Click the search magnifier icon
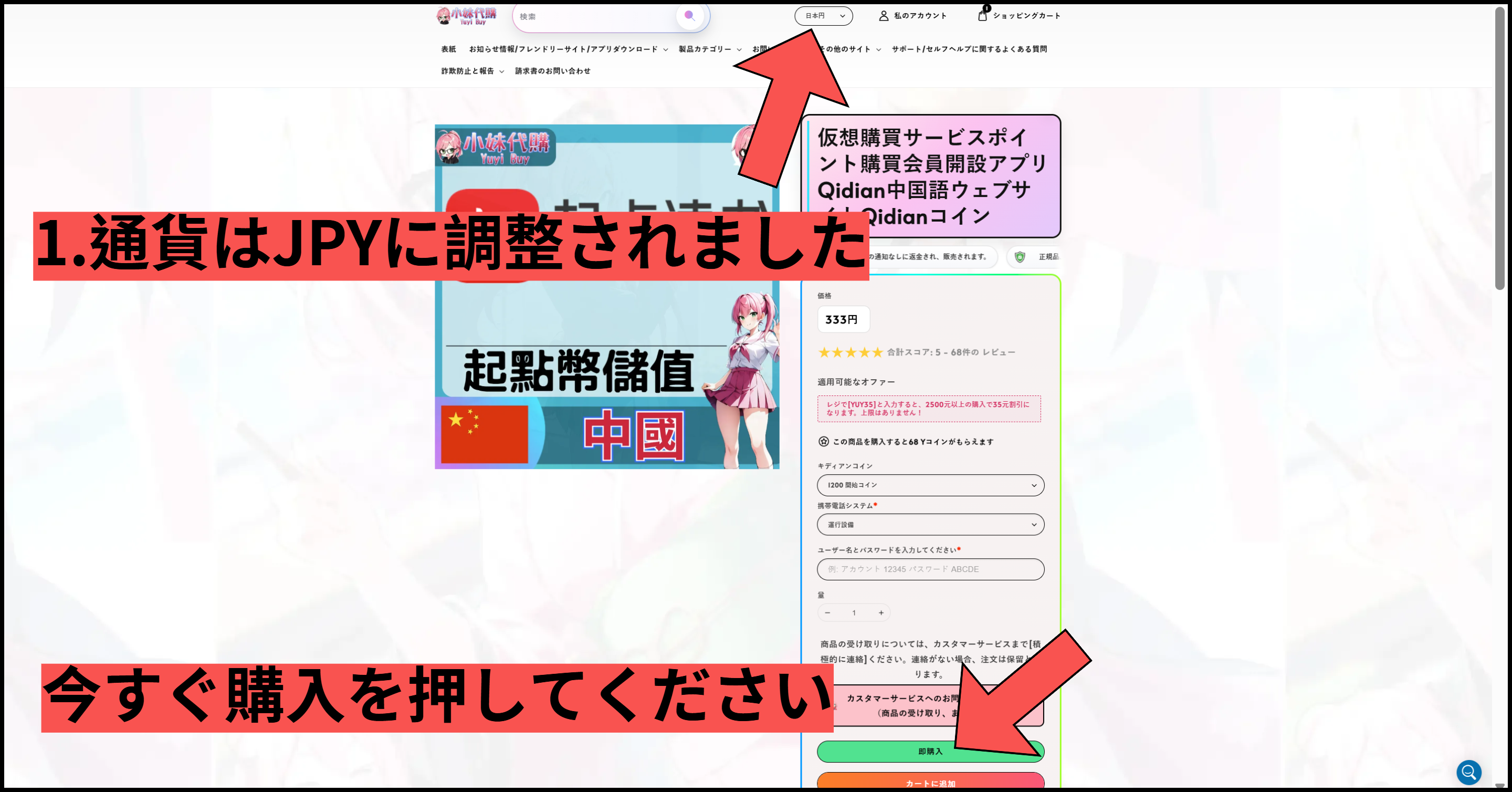1512x792 pixels. pyautogui.click(x=690, y=16)
